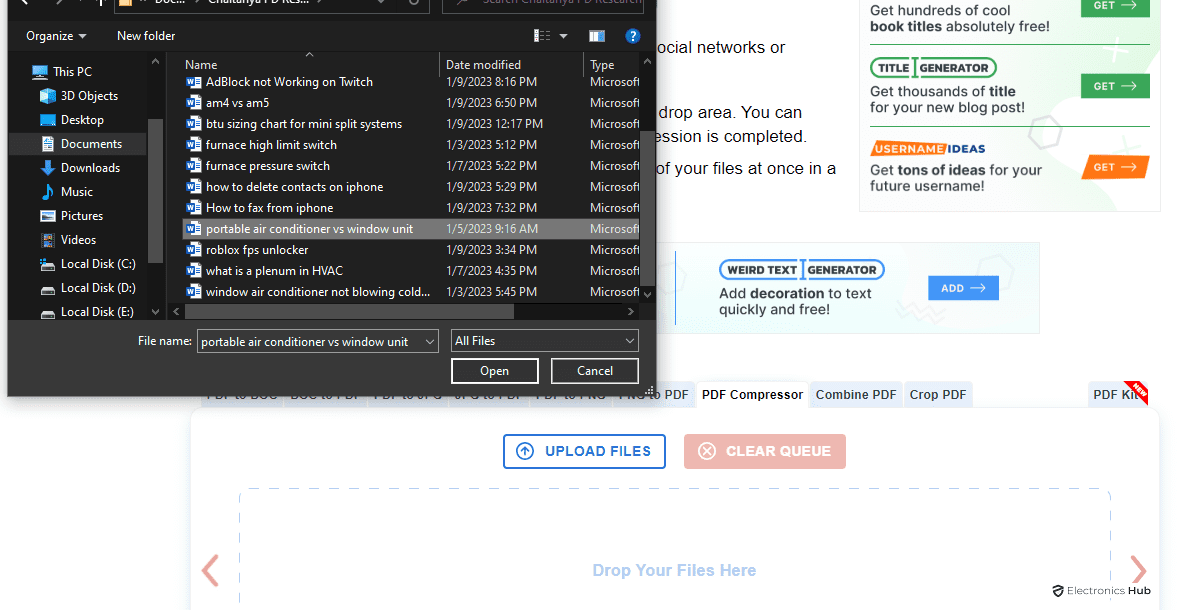Switch to the Combine PDF tab
The image size is (1183, 610).
click(855, 395)
